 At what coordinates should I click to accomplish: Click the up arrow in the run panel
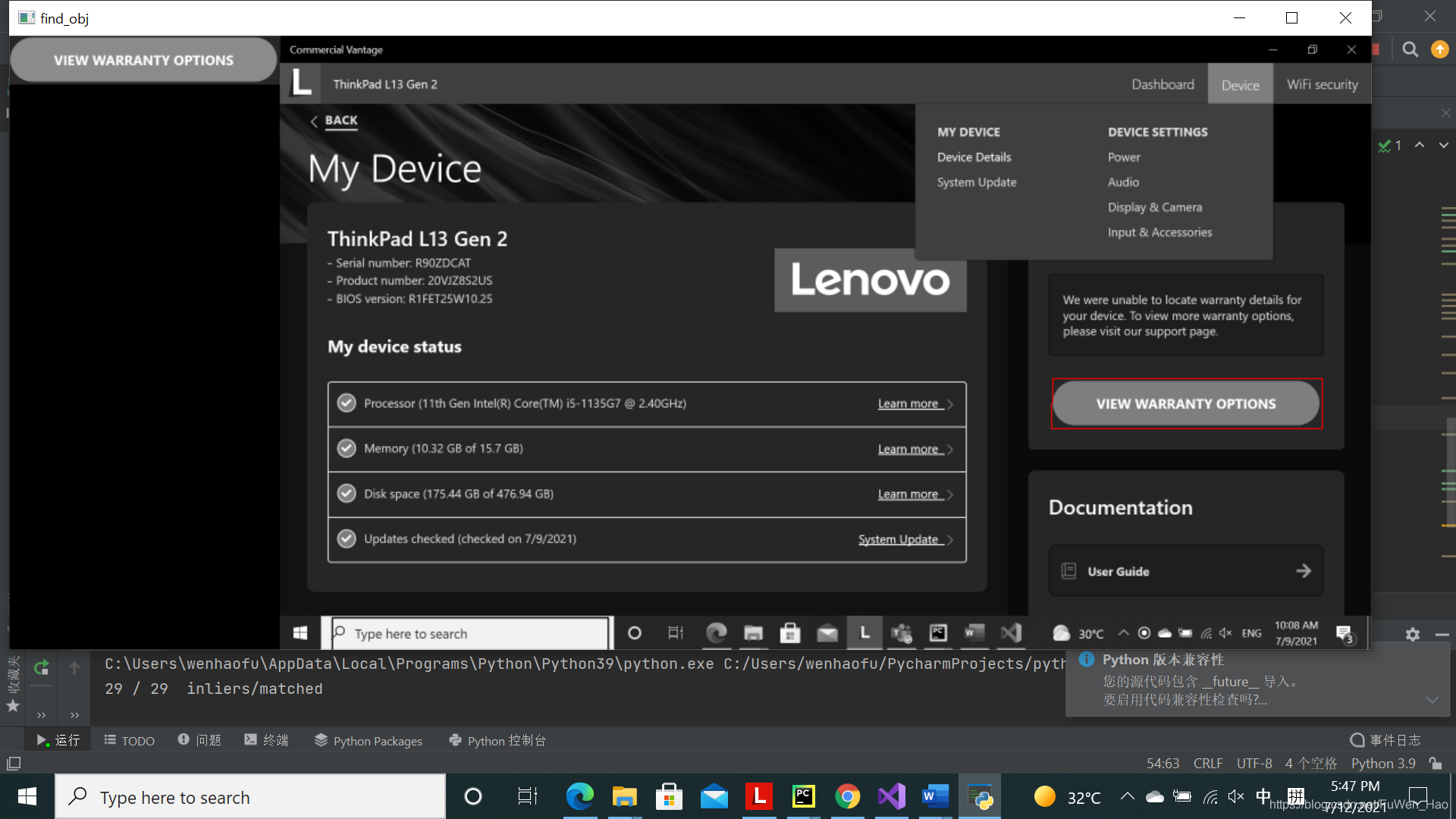pyautogui.click(x=74, y=668)
